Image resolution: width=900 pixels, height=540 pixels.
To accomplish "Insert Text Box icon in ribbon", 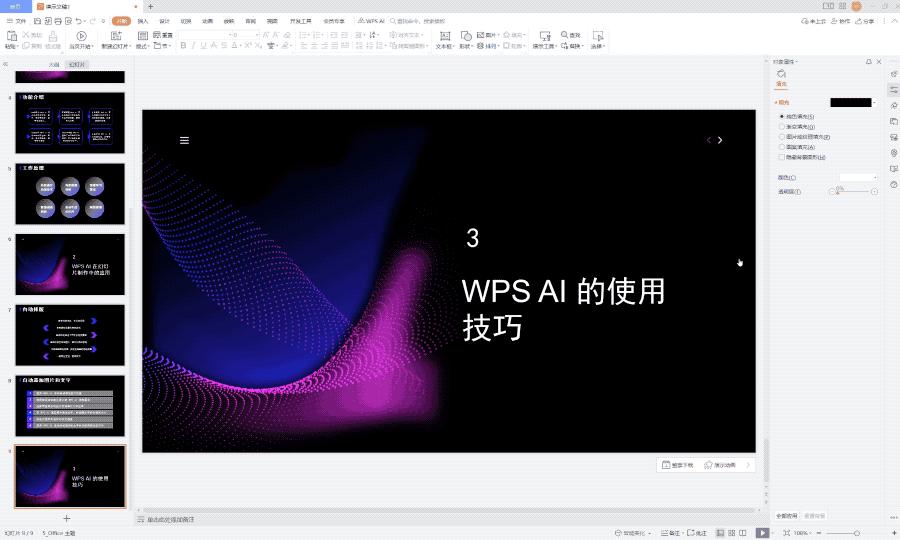I will pyautogui.click(x=445, y=36).
